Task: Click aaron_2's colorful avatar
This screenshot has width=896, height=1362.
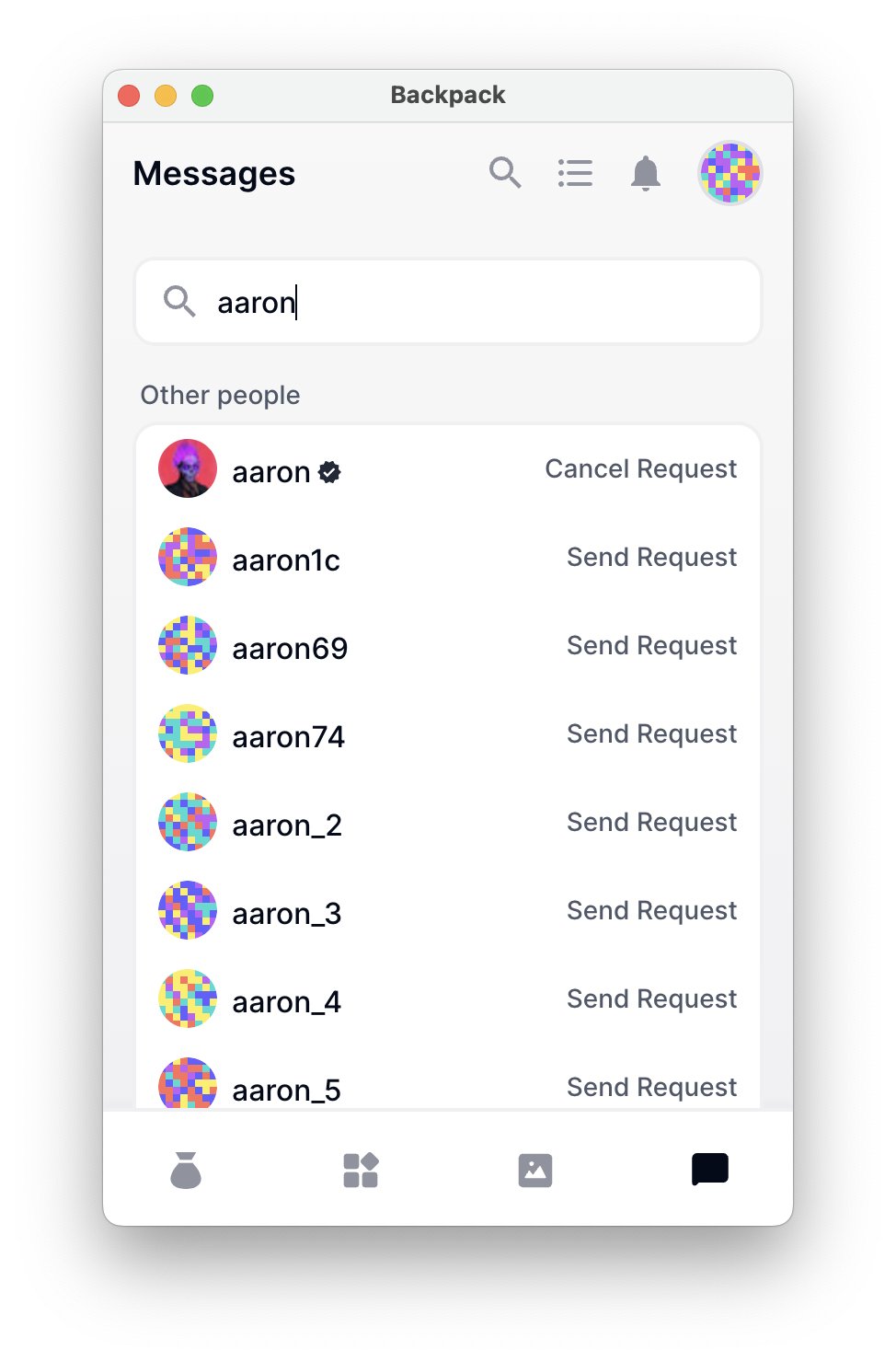Action: (187, 823)
